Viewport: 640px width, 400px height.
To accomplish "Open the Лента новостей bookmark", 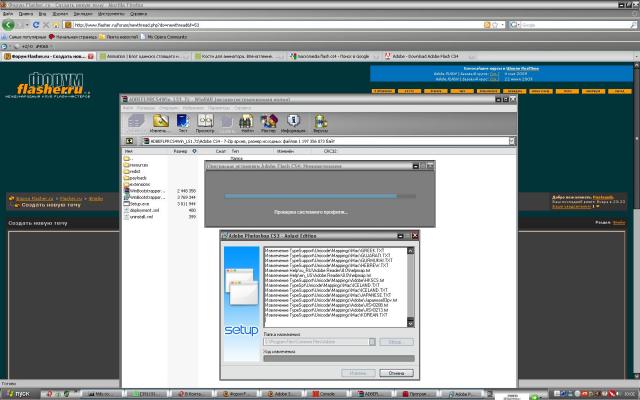I will pos(119,37).
